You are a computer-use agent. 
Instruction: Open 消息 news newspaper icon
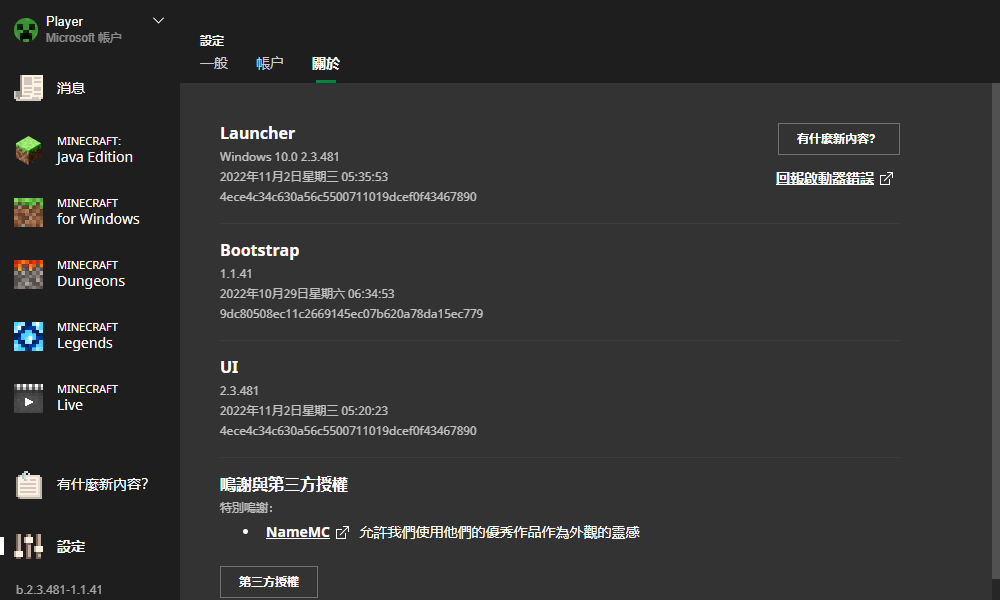[29, 88]
